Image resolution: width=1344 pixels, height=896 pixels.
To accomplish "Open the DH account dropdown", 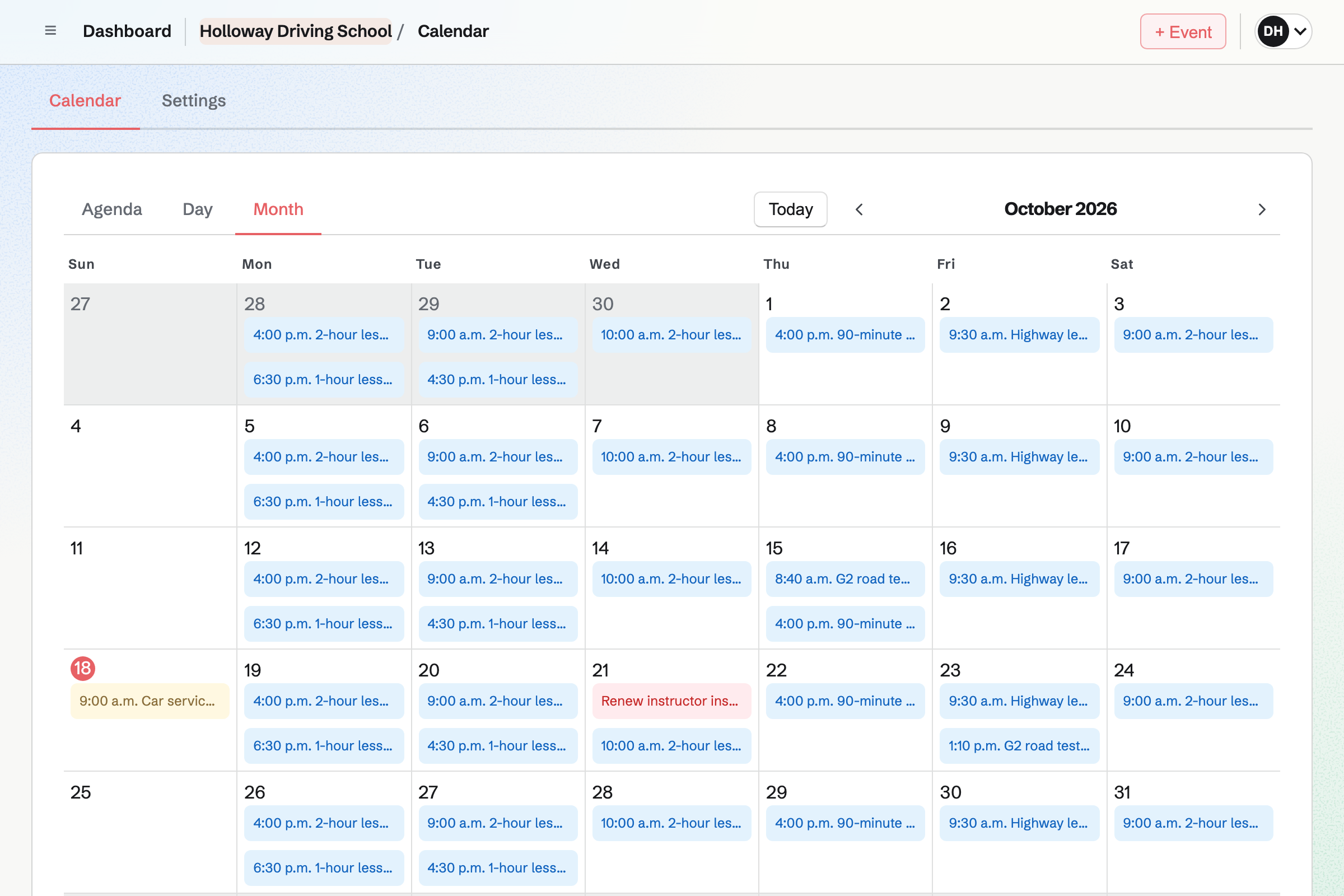I will point(1283,31).
